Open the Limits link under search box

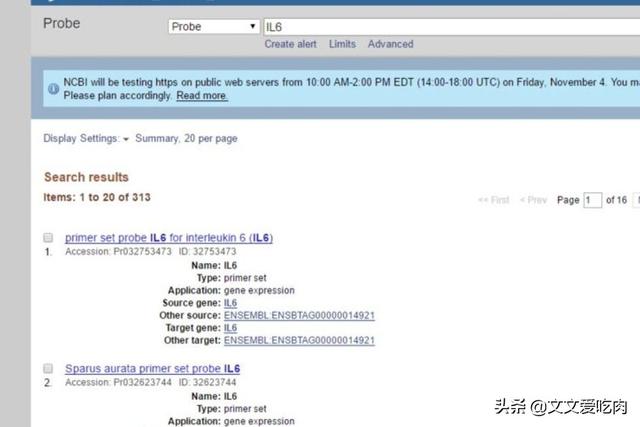[342, 44]
